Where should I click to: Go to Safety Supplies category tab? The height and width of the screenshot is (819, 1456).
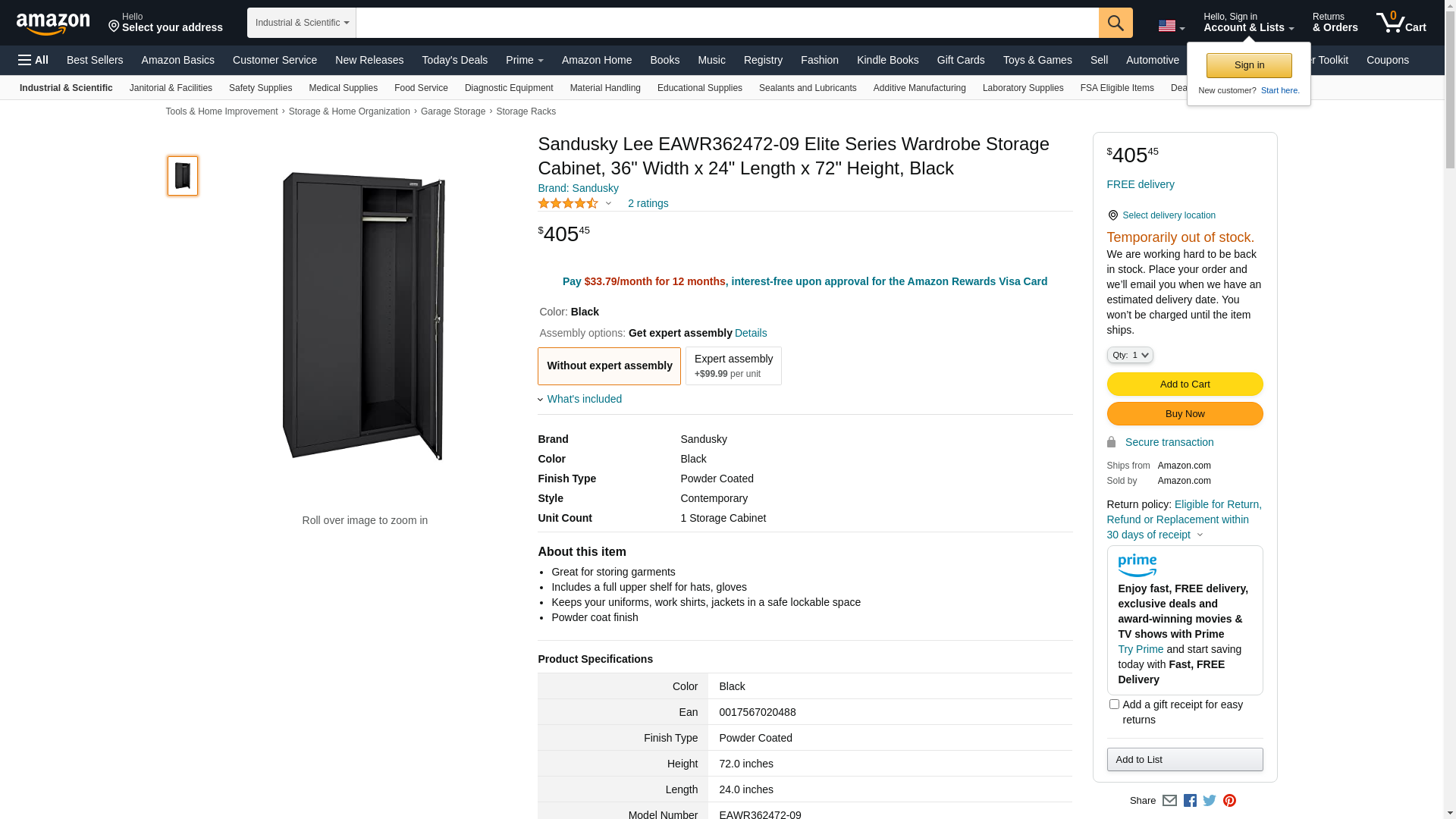260,88
